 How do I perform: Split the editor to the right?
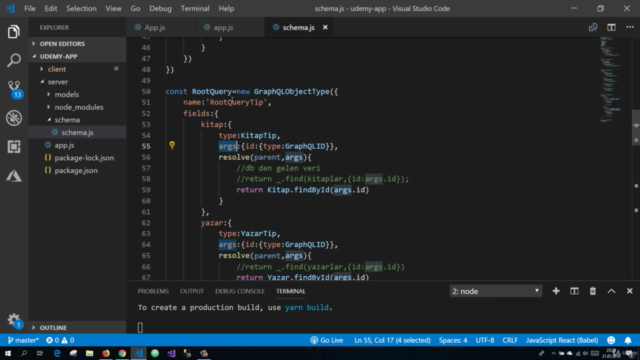coord(611,27)
